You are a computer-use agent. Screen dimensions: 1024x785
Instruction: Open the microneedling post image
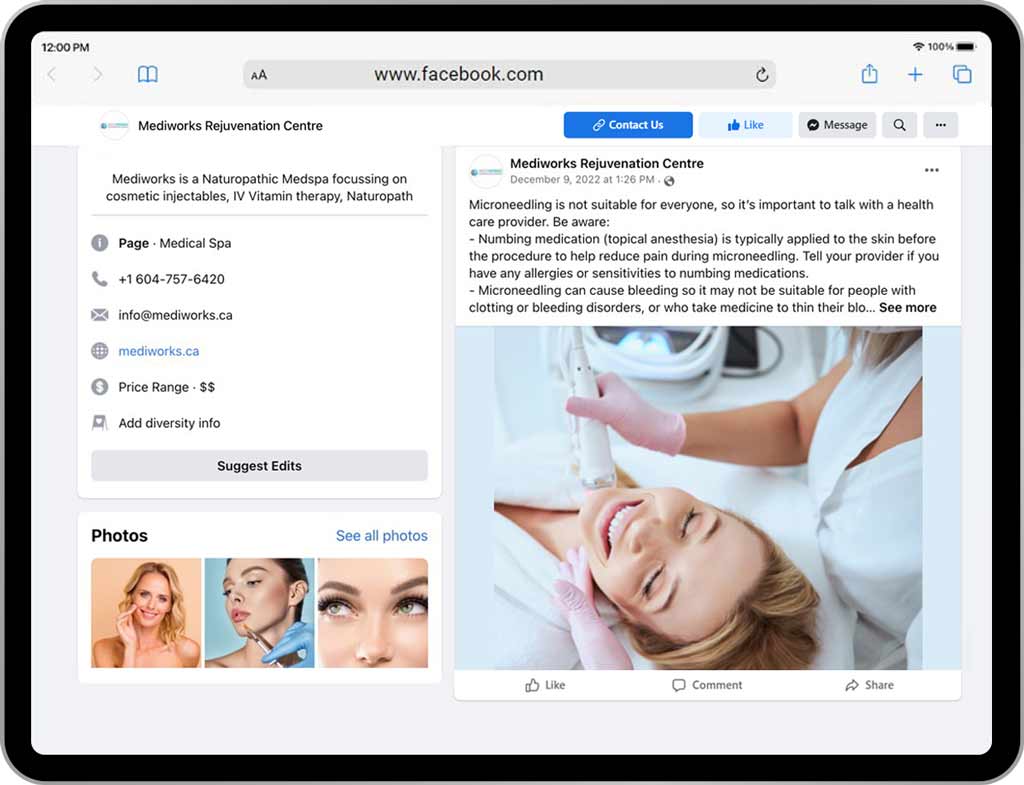point(708,498)
